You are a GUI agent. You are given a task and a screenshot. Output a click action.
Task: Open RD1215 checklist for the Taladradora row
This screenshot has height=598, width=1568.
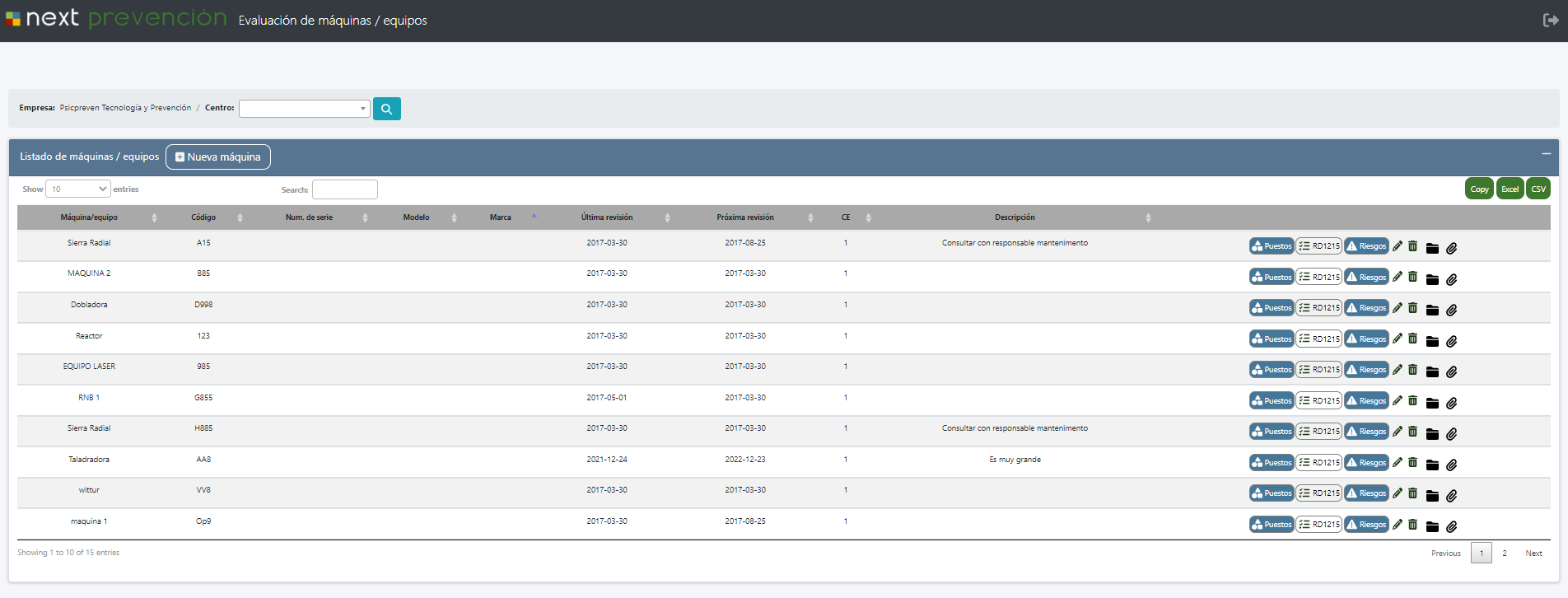[x=1319, y=462]
